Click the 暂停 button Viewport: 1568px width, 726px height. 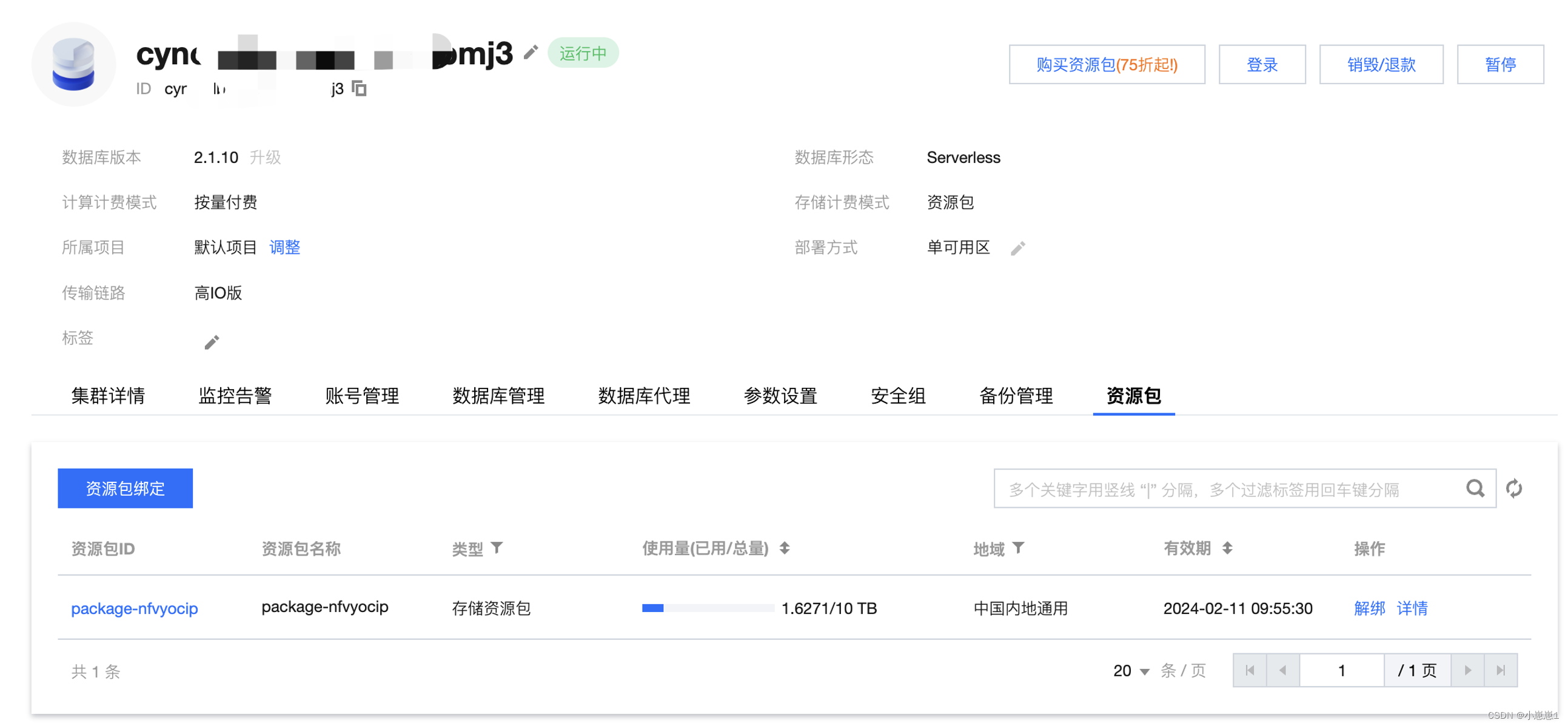pos(1500,64)
